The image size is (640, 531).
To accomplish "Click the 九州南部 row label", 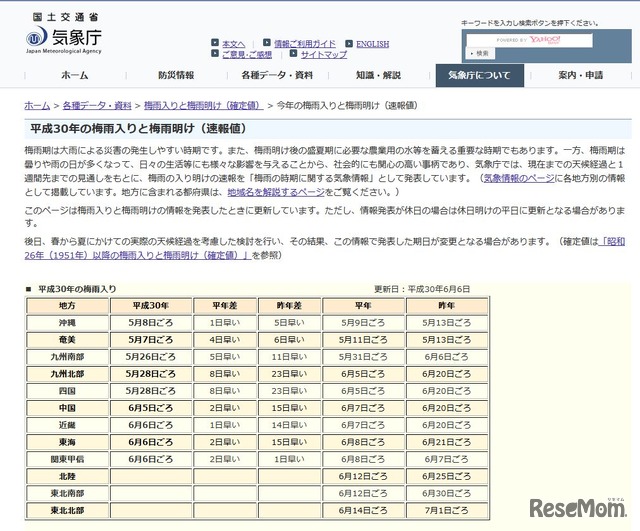I will [67, 357].
